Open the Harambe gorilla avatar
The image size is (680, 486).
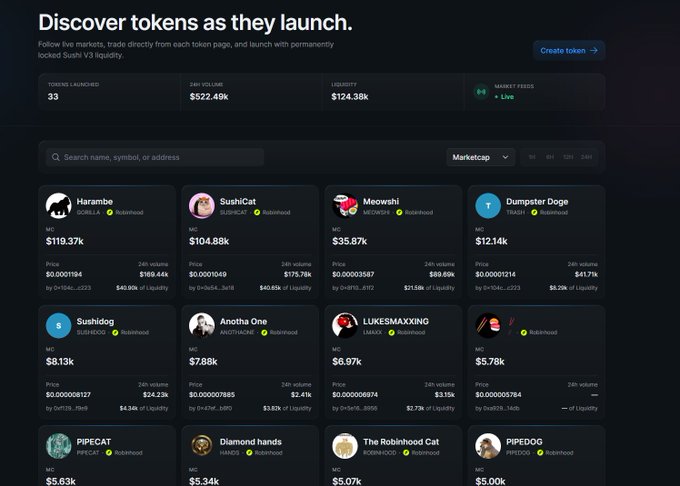[x=59, y=205]
